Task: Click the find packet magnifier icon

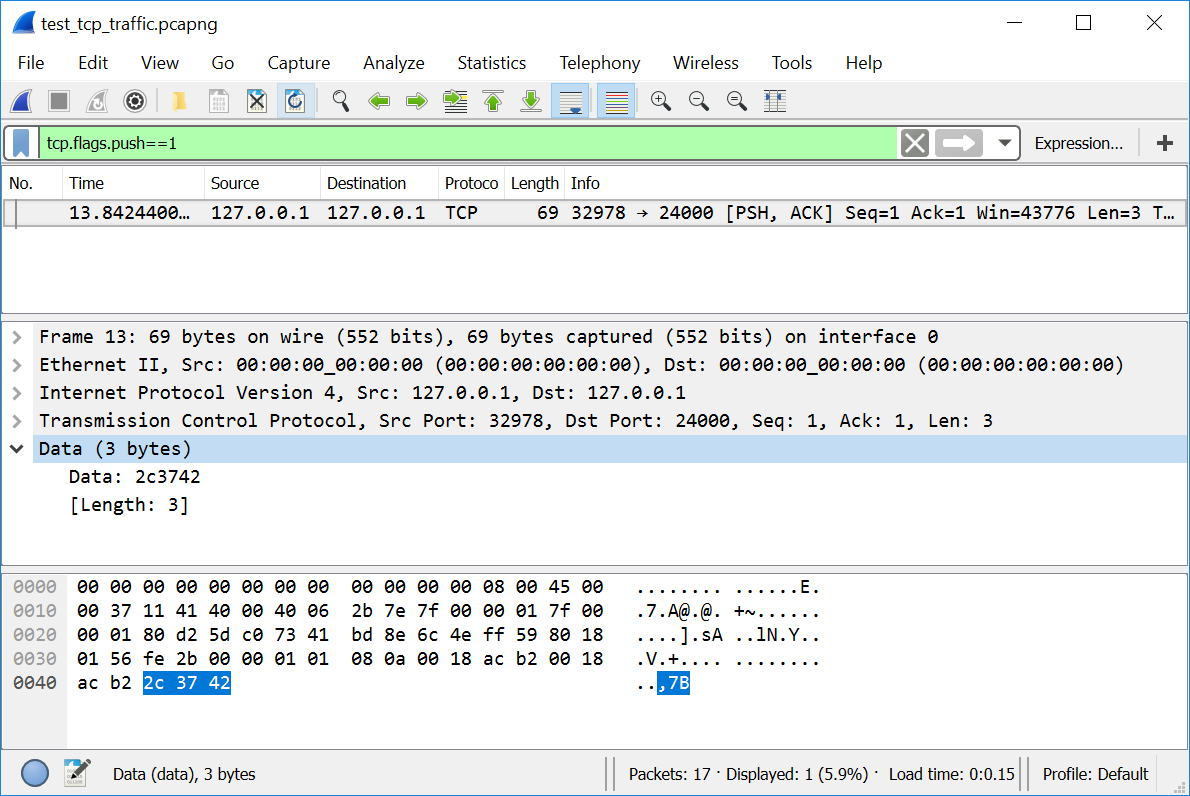Action: point(341,101)
